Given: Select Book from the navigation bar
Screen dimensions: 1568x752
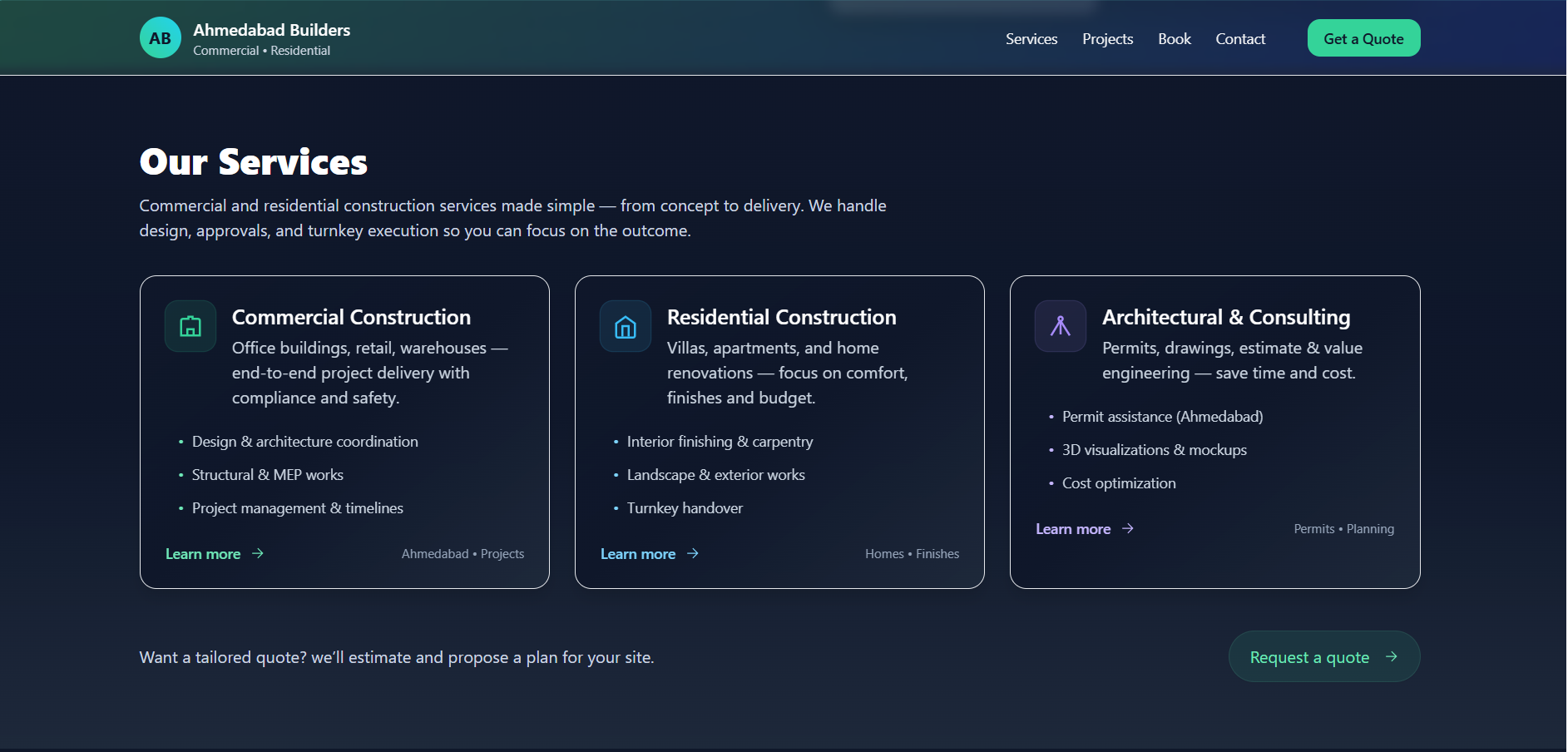Looking at the screenshot, I should 1175,38.
